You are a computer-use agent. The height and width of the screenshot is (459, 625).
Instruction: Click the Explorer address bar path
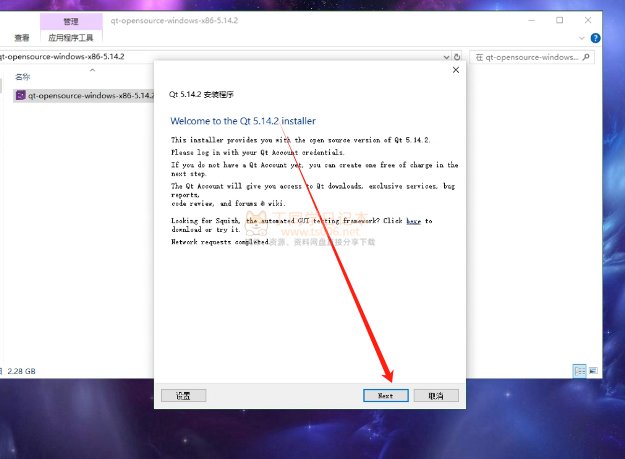pyautogui.click(x=62, y=57)
